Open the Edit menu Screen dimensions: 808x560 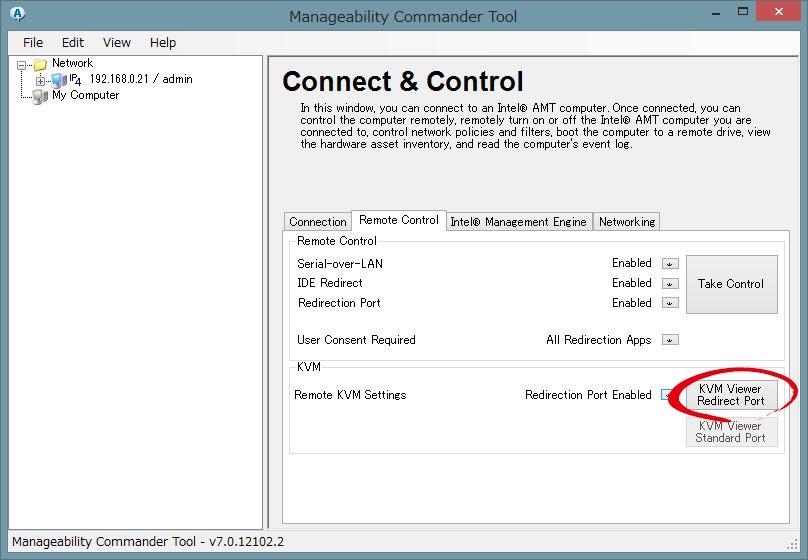pos(73,42)
